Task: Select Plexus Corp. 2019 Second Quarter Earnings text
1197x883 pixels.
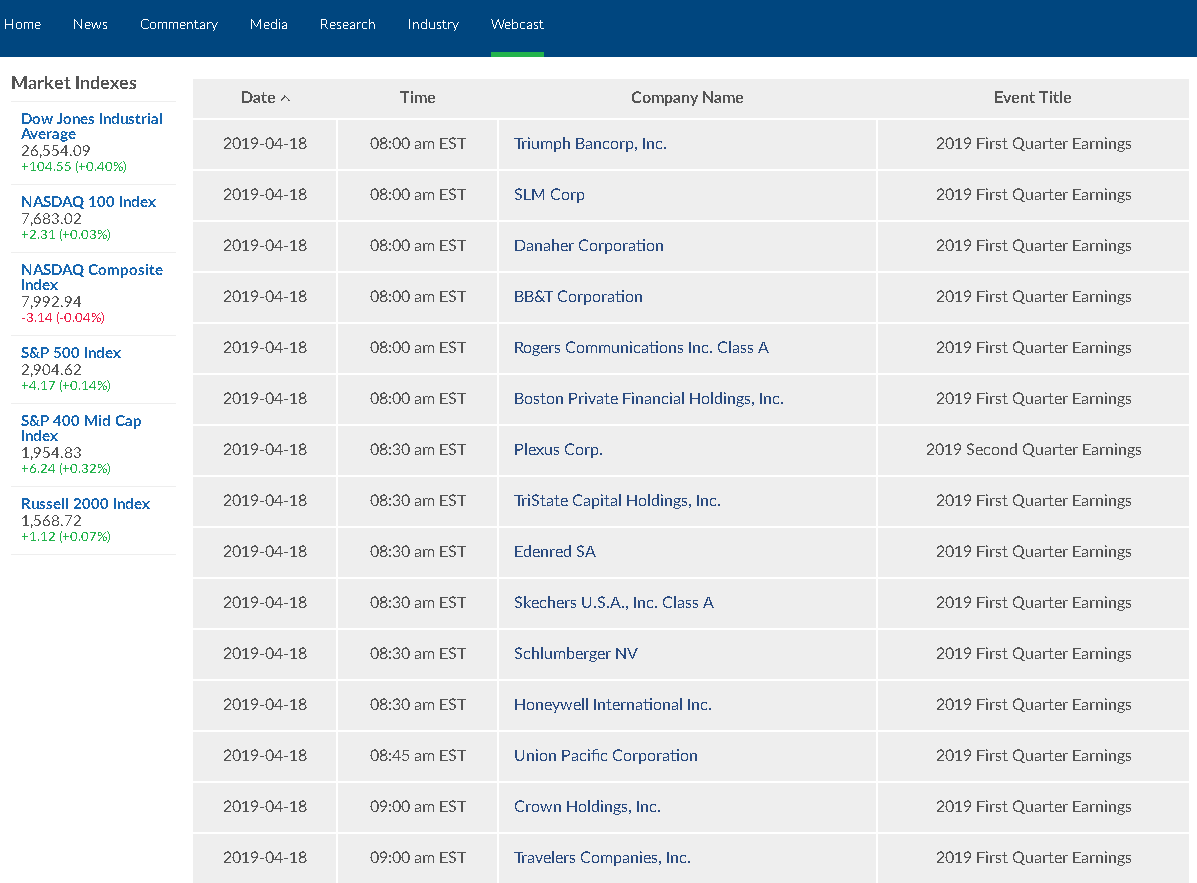Action: pyautogui.click(x=1034, y=450)
